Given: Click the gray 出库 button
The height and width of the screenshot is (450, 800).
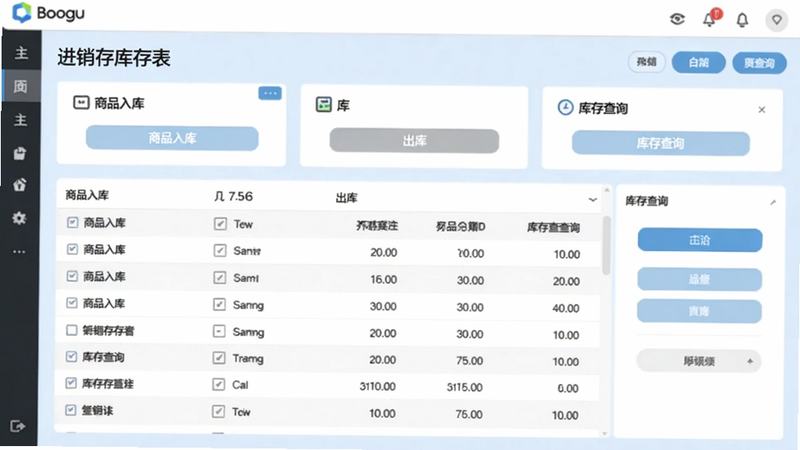Looking at the screenshot, I should (414, 141).
